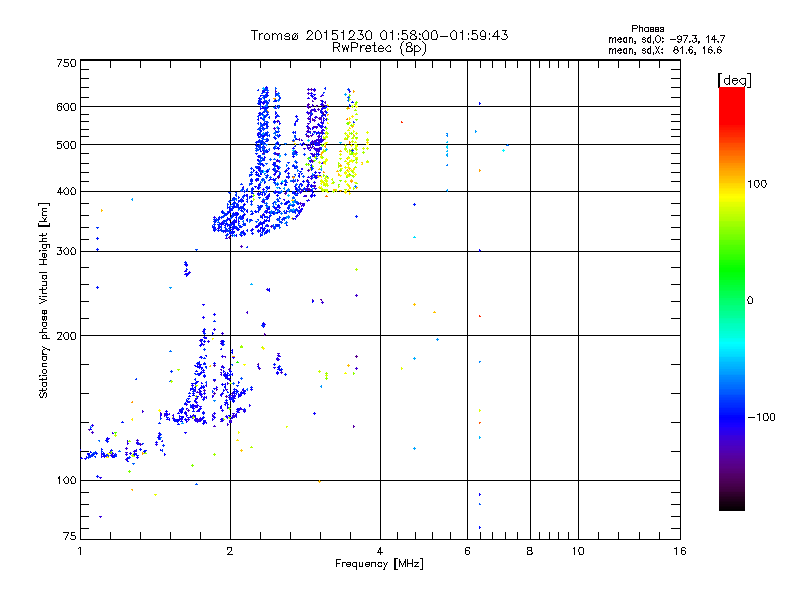Click the x-axis tick label '6'

[467, 551]
